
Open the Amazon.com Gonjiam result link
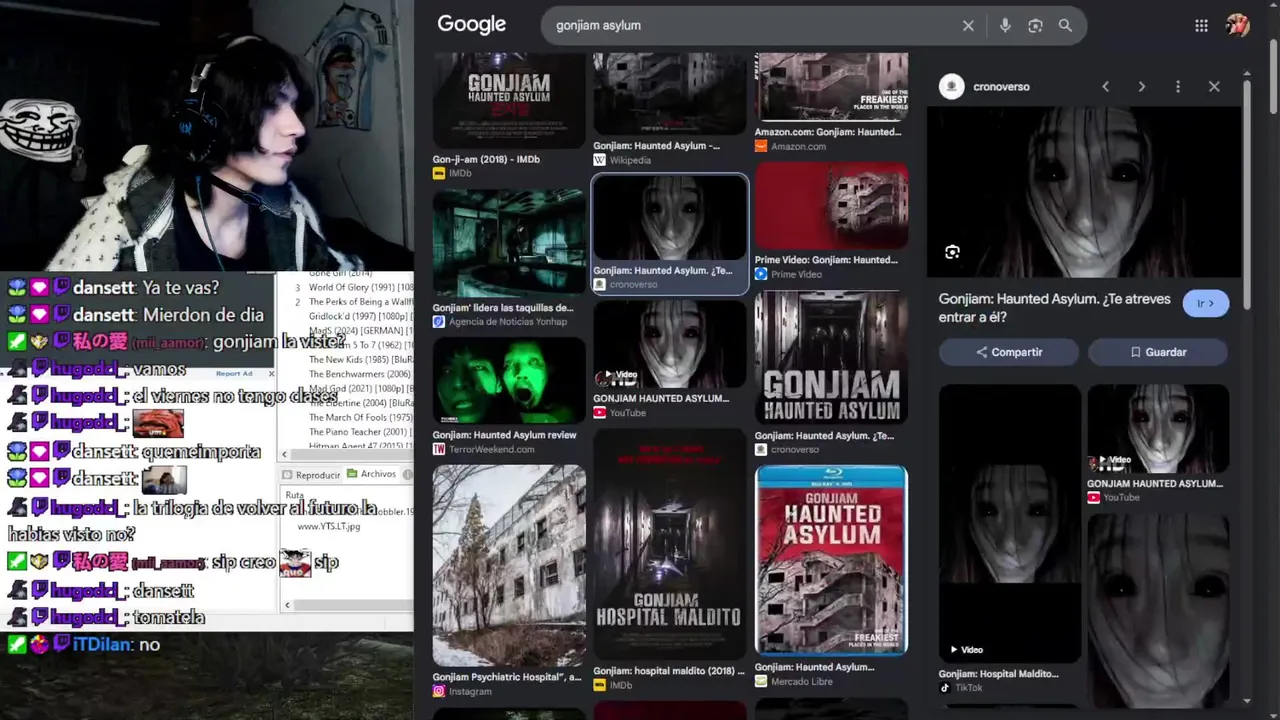coord(828,132)
